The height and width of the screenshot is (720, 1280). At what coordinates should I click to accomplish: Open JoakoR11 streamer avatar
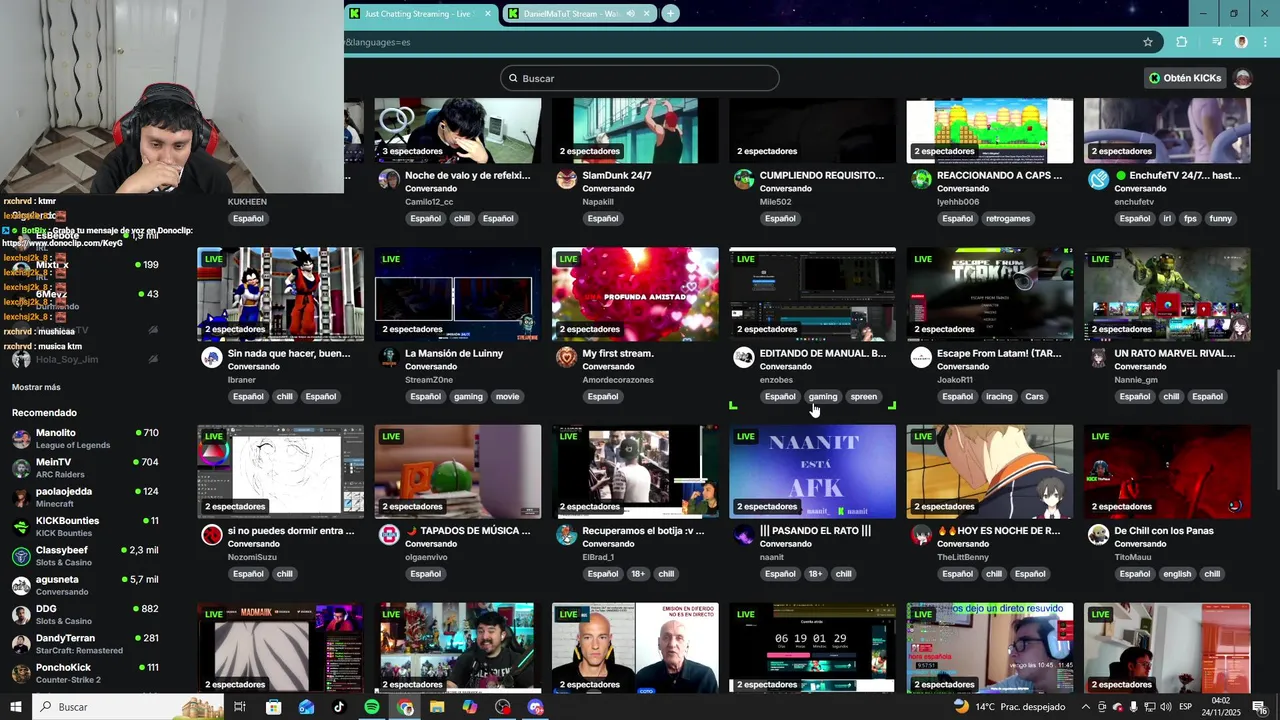click(x=921, y=357)
